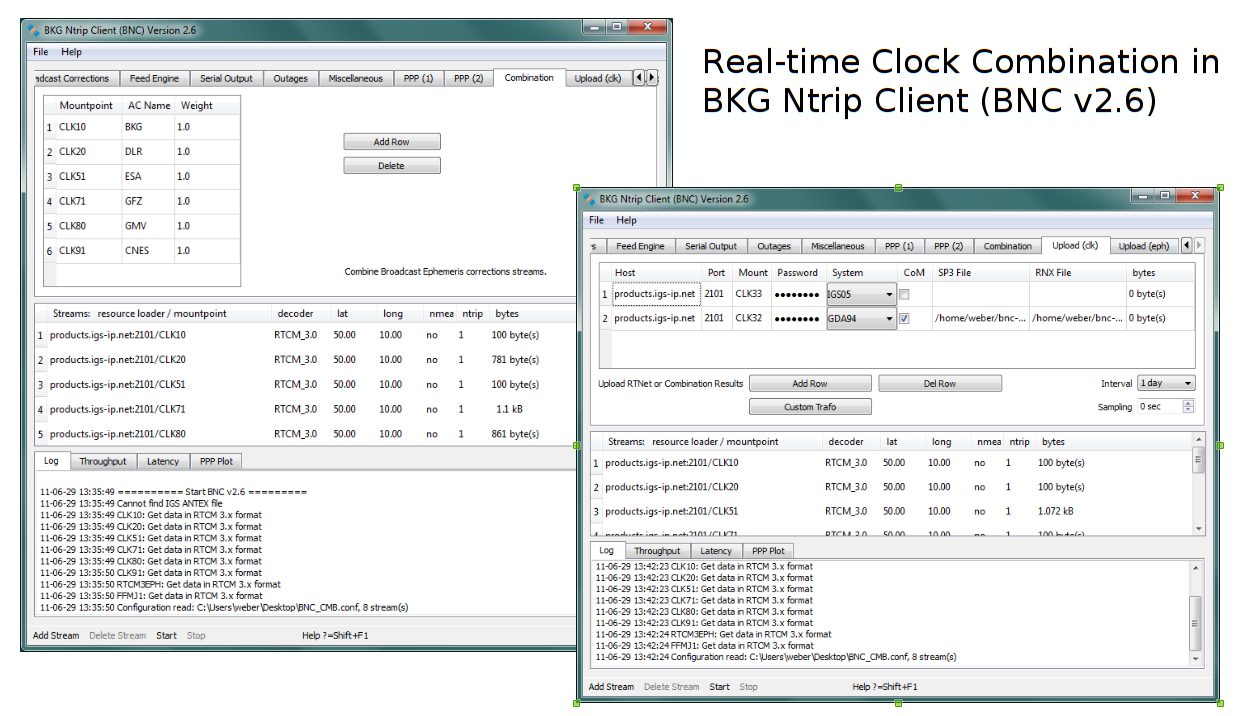1238x716 pixels.
Task: Click Sampling spinner down arrow
Action: pos(1188,410)
